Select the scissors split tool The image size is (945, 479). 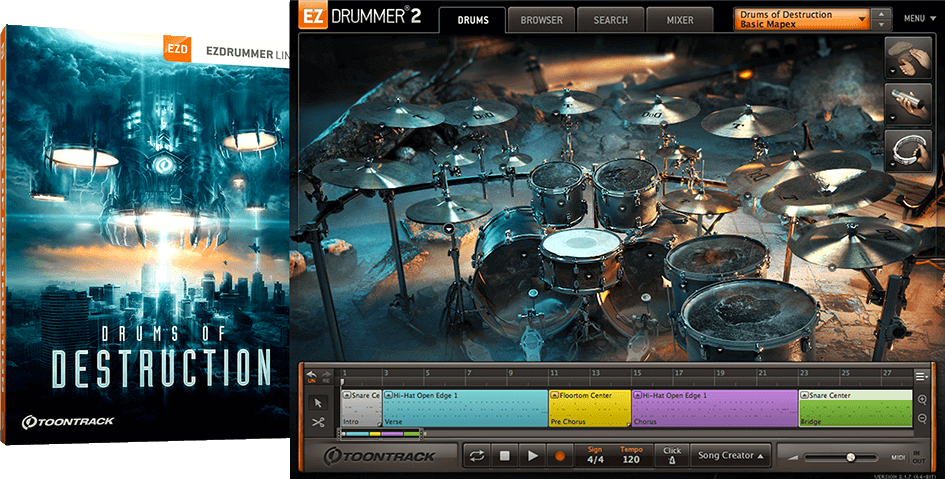[319, 422]
